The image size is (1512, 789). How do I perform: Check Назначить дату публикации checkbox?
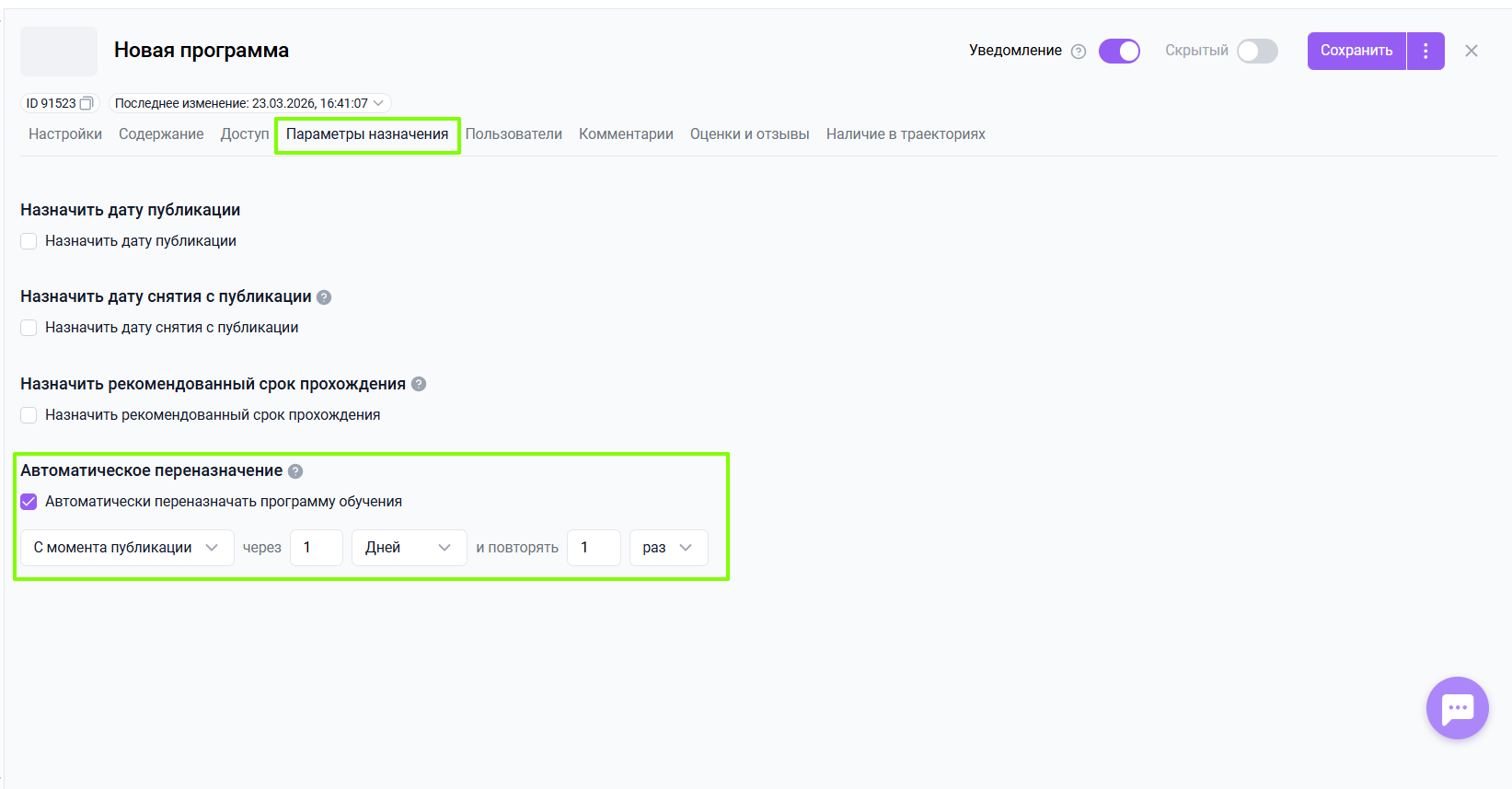[29, 241]
